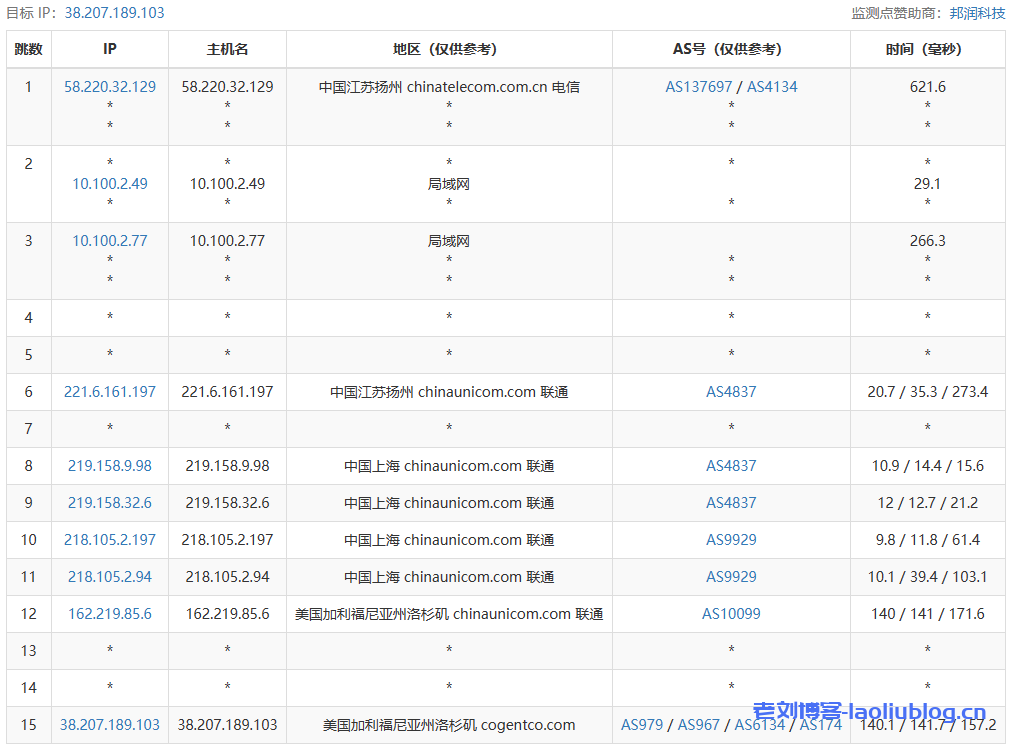1012x749 pixels.
Task: Open AS9929 link in hop 10 row
Action: click(731, 539)
